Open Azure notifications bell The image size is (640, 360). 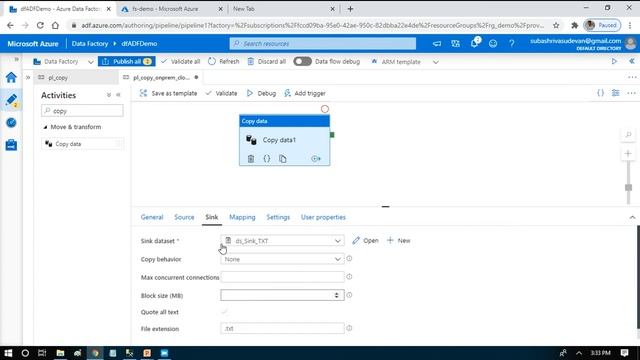point(474,43)
